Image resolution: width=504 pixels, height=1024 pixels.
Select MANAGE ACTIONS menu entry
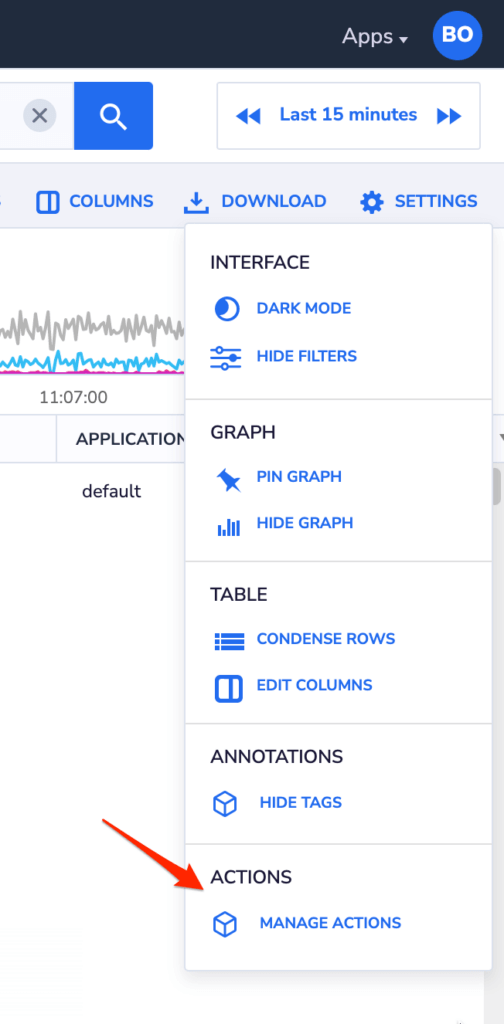pyautogui.click(x=330, y=923)
